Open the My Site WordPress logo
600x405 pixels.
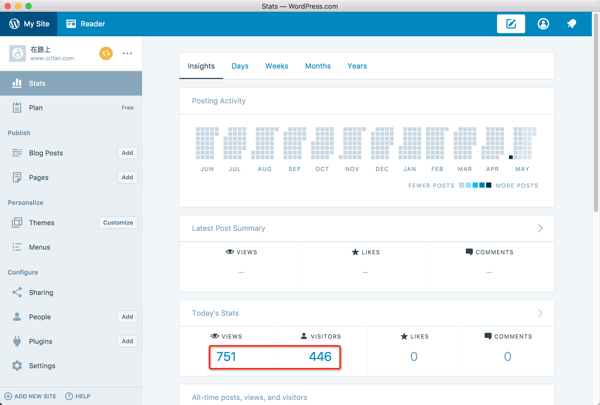tap(14, 24)
